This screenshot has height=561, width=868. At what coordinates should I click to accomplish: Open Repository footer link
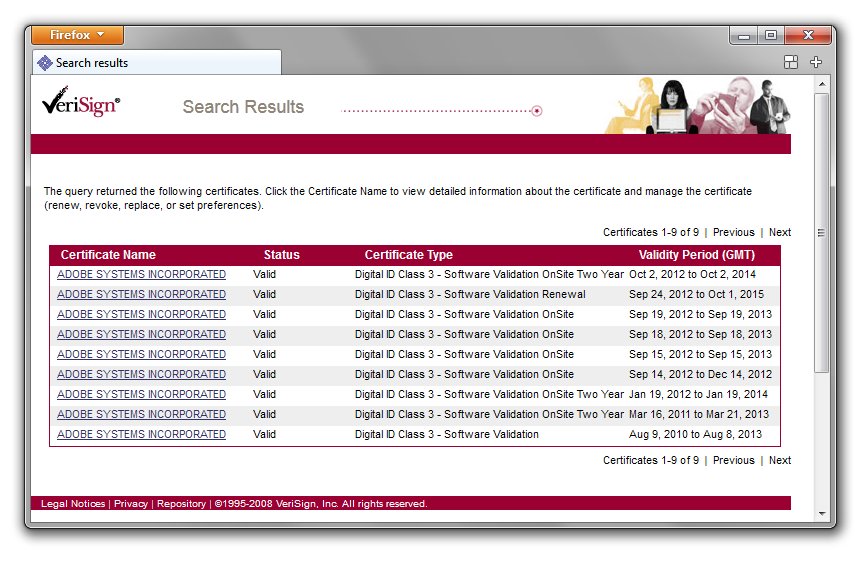[181, 503]
